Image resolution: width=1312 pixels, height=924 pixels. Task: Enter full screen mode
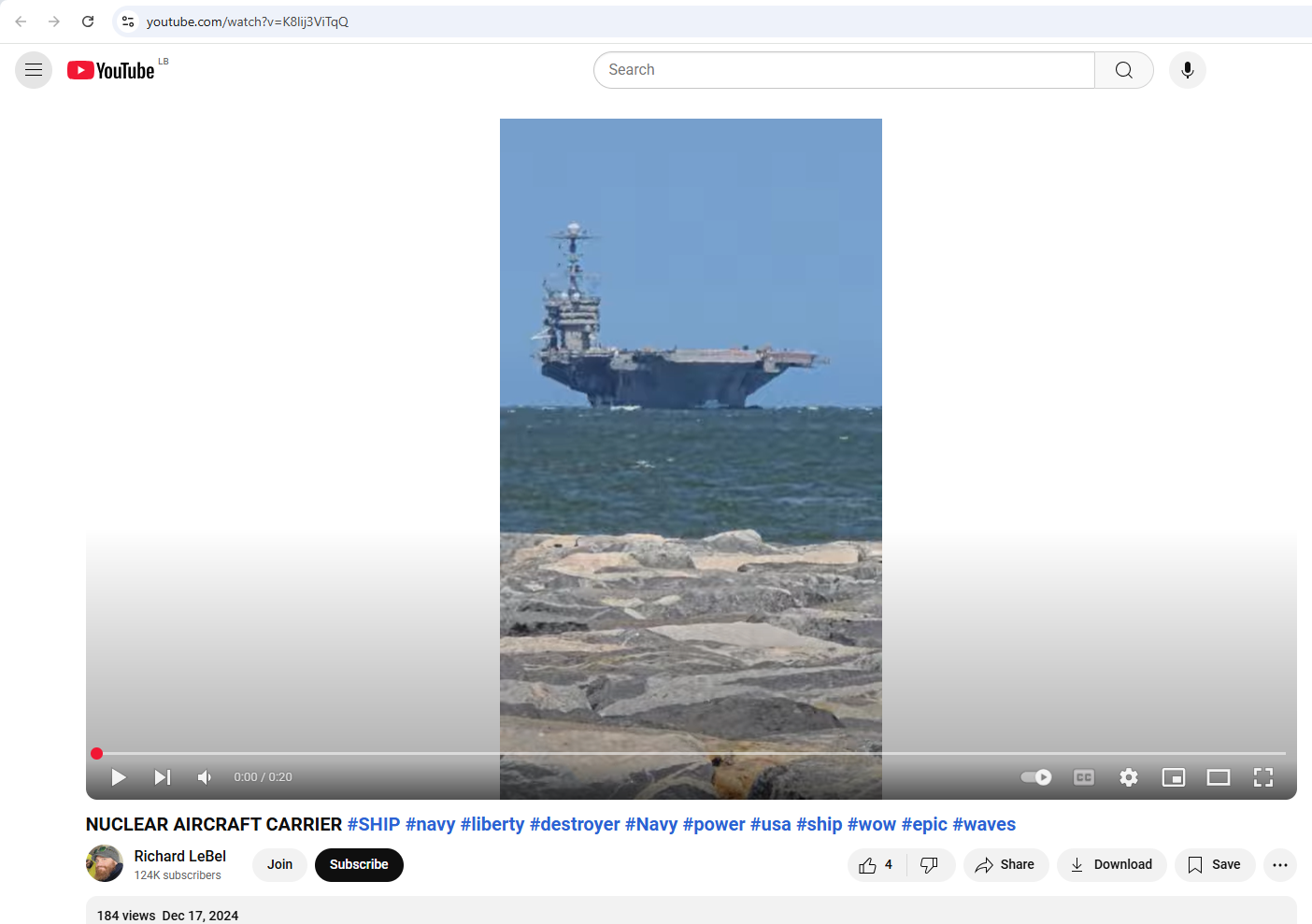1262,777
